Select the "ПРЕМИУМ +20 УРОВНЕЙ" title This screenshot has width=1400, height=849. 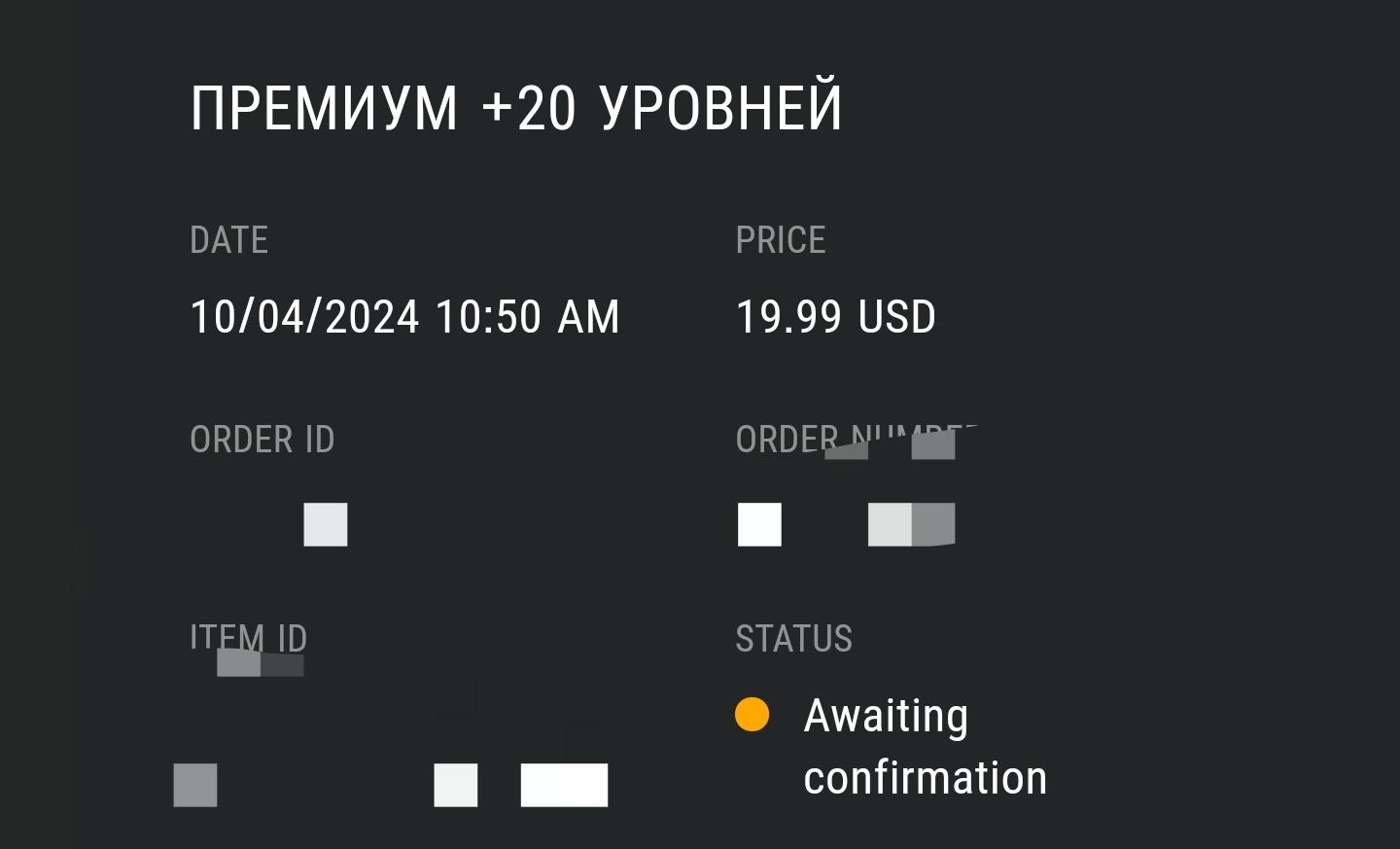coord(516,108)
